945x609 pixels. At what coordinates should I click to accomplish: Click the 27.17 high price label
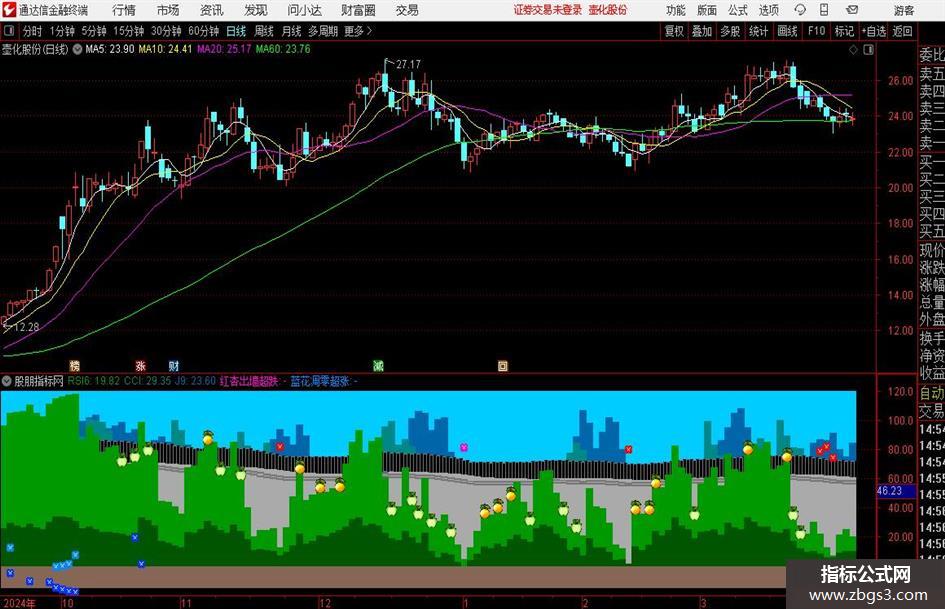click(409, 64)
